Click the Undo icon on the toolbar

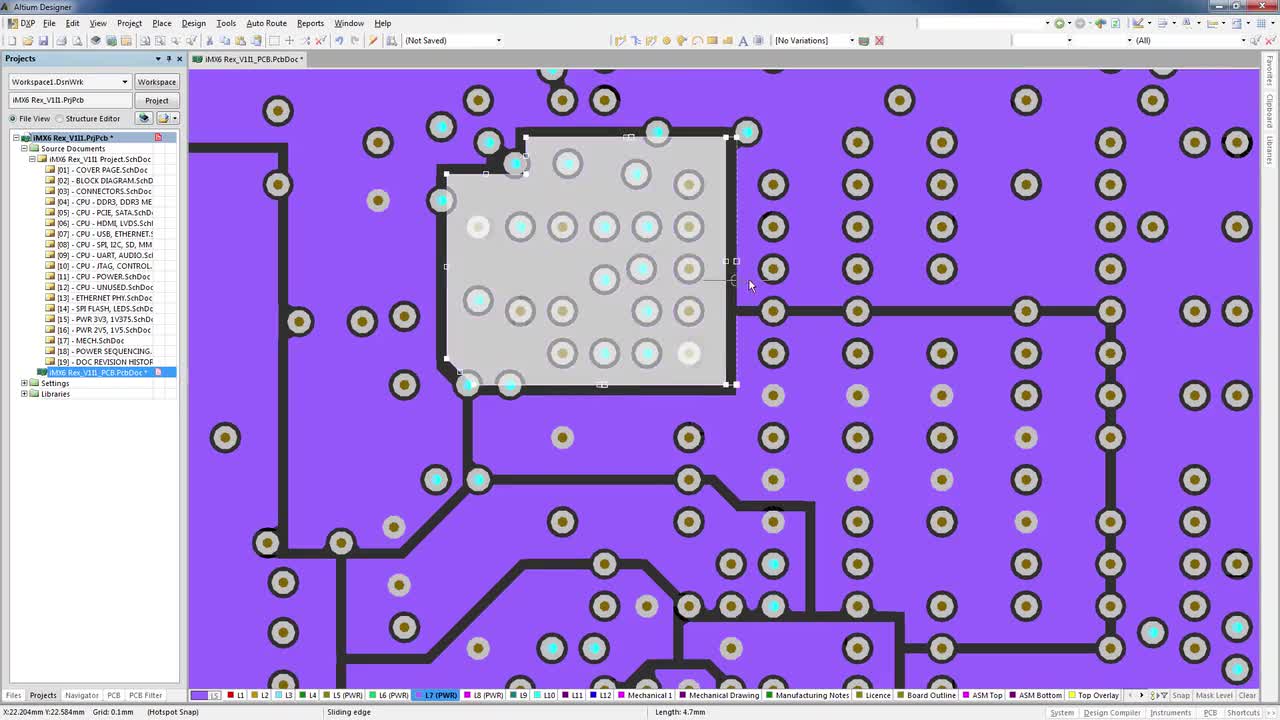point(338,40)
